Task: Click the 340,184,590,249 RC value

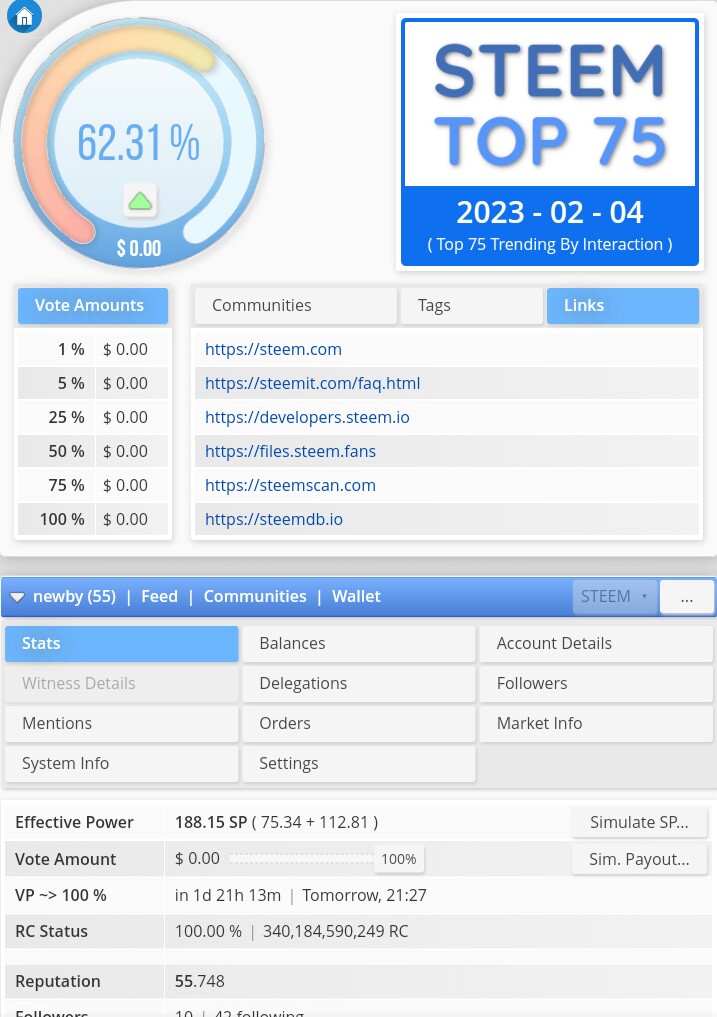Action: tap(335, 931)
